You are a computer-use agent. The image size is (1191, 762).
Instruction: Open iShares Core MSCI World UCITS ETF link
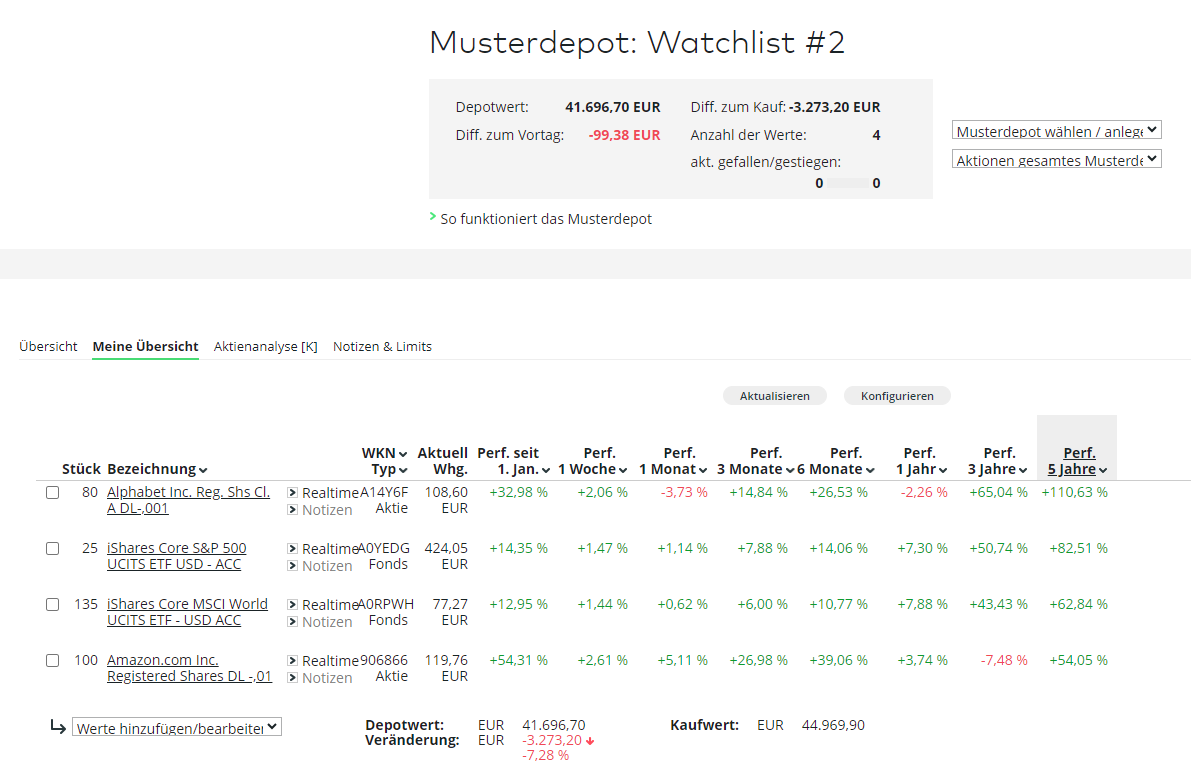pyautogui.click(x=188, y=612)
